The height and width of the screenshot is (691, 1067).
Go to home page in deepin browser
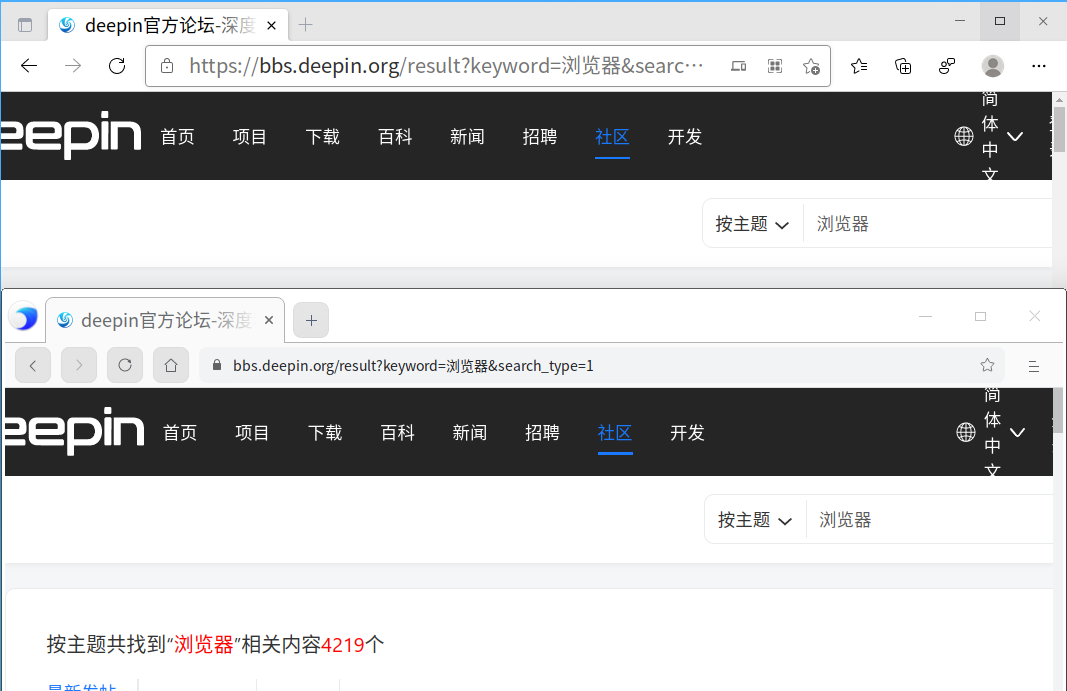point(171,366)
